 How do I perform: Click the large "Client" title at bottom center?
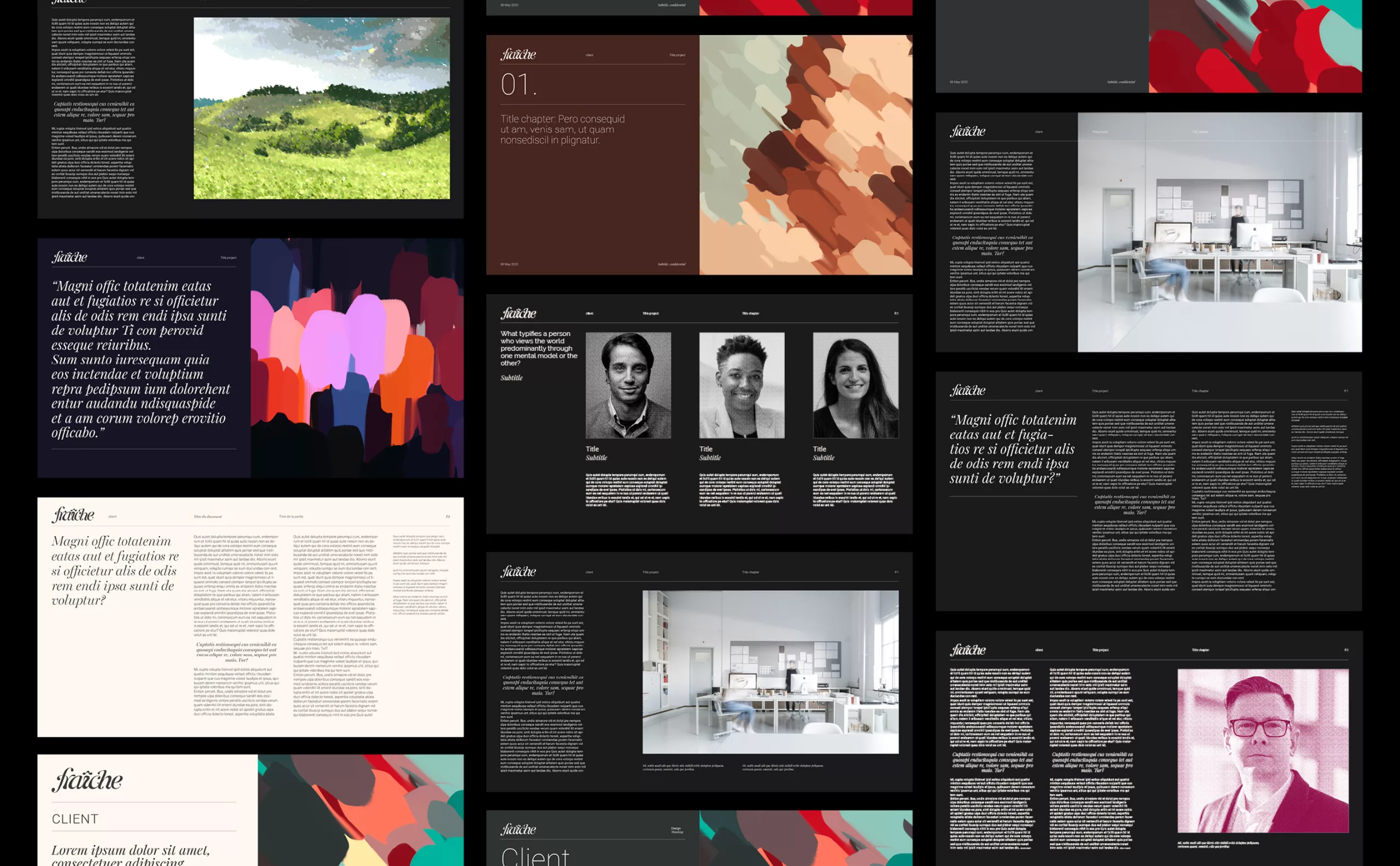pos(535,856)
